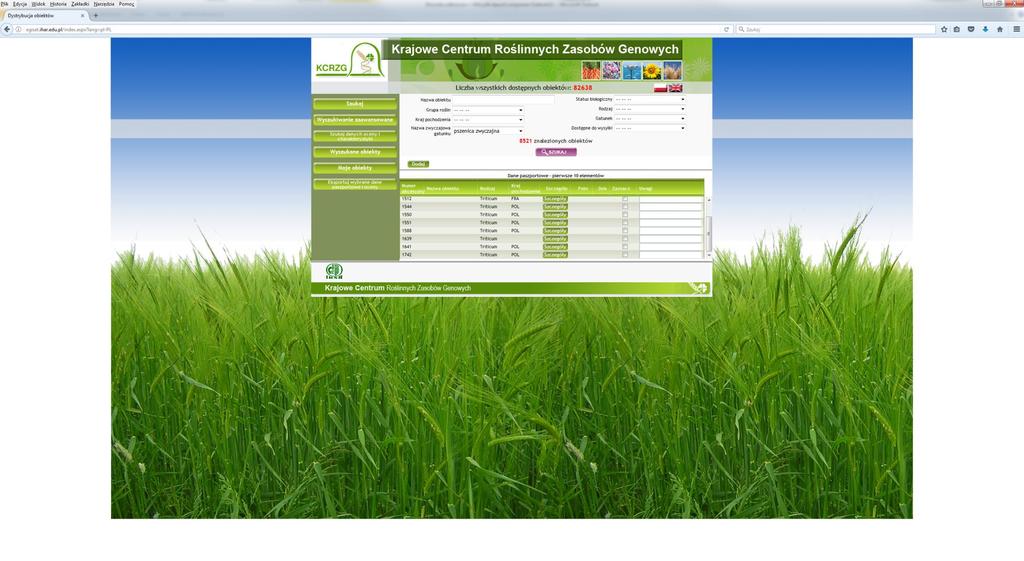Expand the Dostępne do wysyłki dropdown
The height and width of the screenshot is (561, 1024).
pos(650,128)
